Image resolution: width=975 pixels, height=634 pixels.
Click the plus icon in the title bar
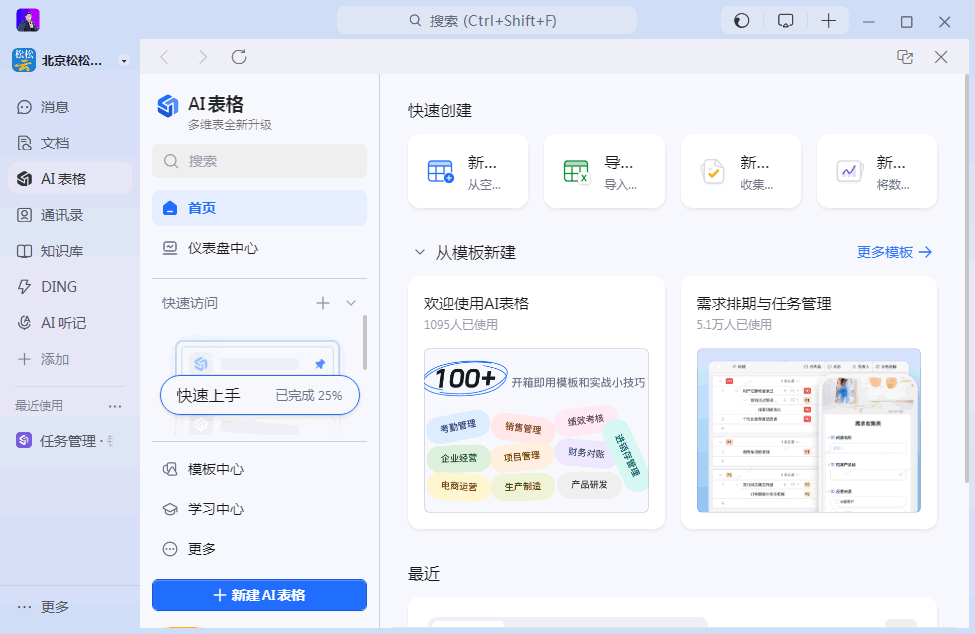[x=828, y=21]
